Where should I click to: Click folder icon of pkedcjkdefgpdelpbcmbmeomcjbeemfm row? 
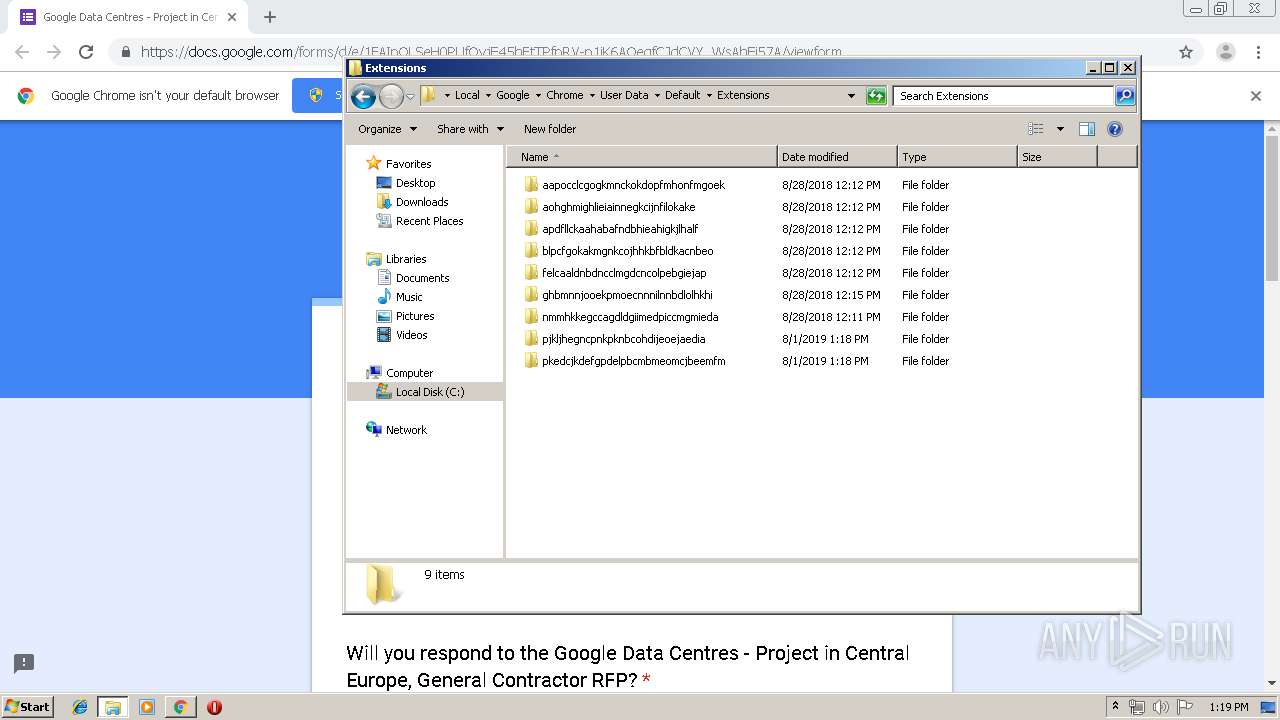531,361
